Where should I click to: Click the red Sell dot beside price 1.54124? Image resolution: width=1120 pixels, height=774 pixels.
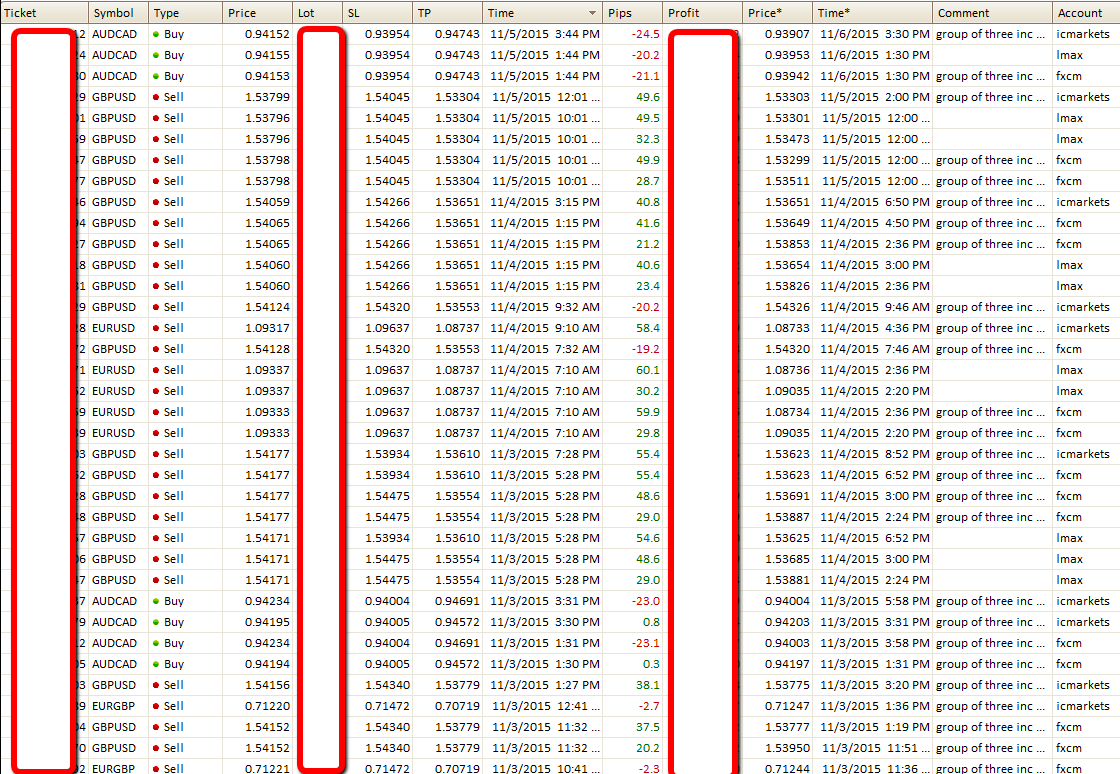(x=156, y=307)
